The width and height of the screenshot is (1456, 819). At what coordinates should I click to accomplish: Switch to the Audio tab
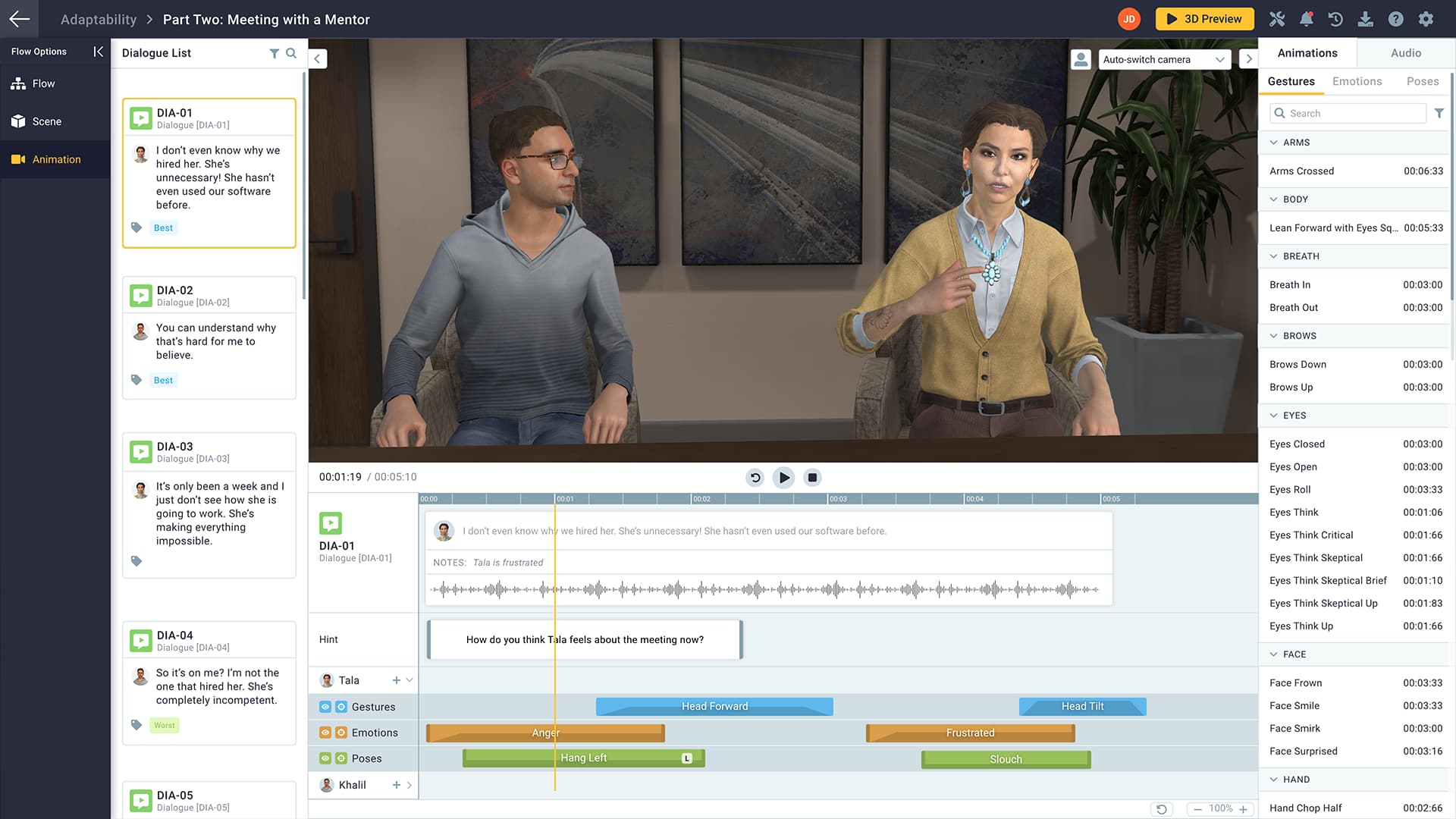pyautogui.click(x=1405, y=53)
